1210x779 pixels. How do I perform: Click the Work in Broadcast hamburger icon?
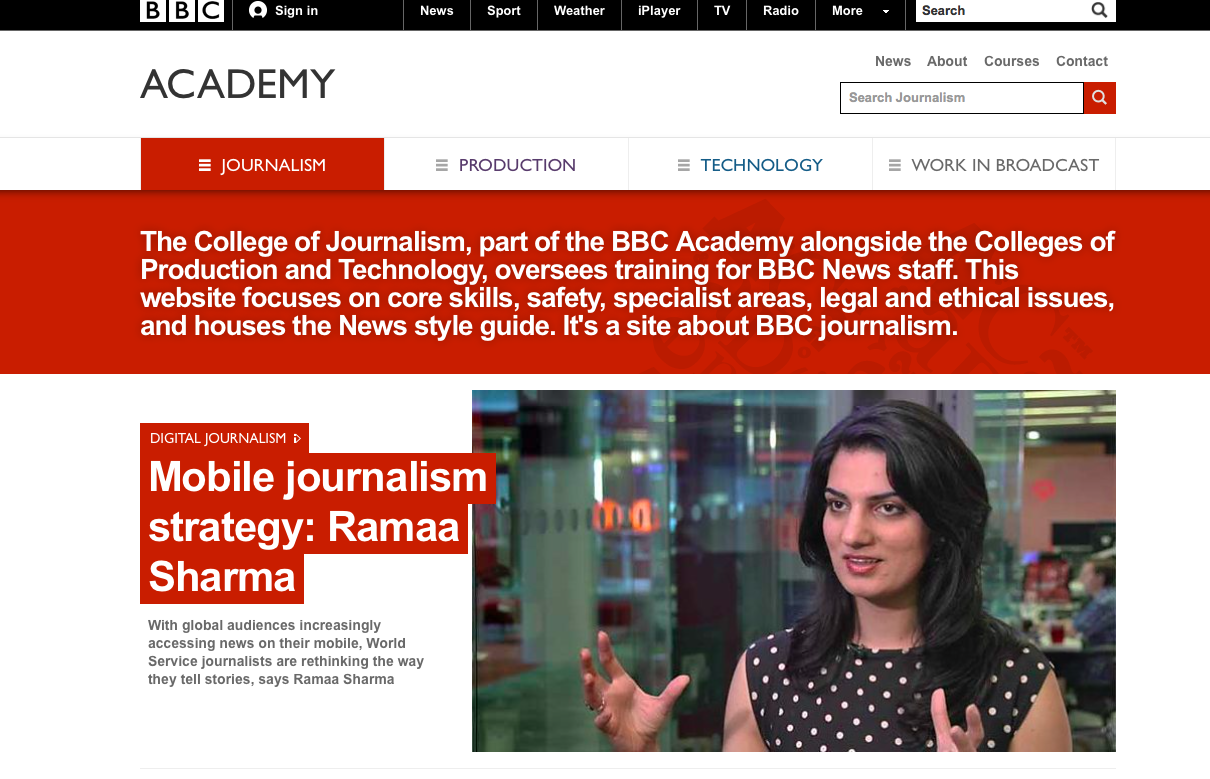(895, 165)
